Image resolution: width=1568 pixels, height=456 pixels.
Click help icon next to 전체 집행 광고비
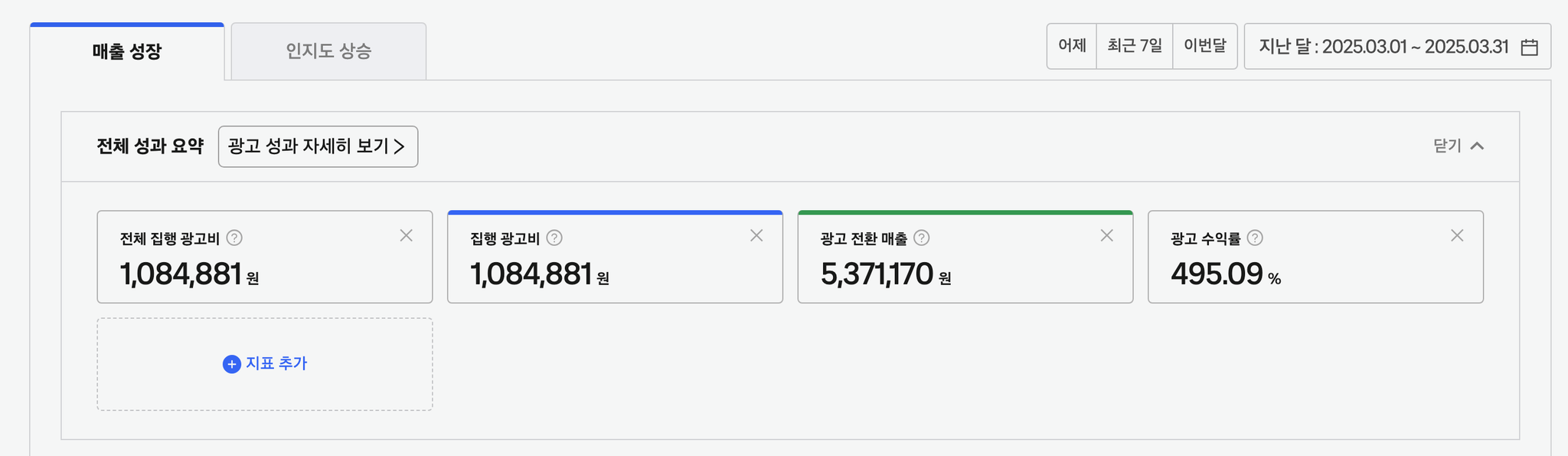pos(235,238)
